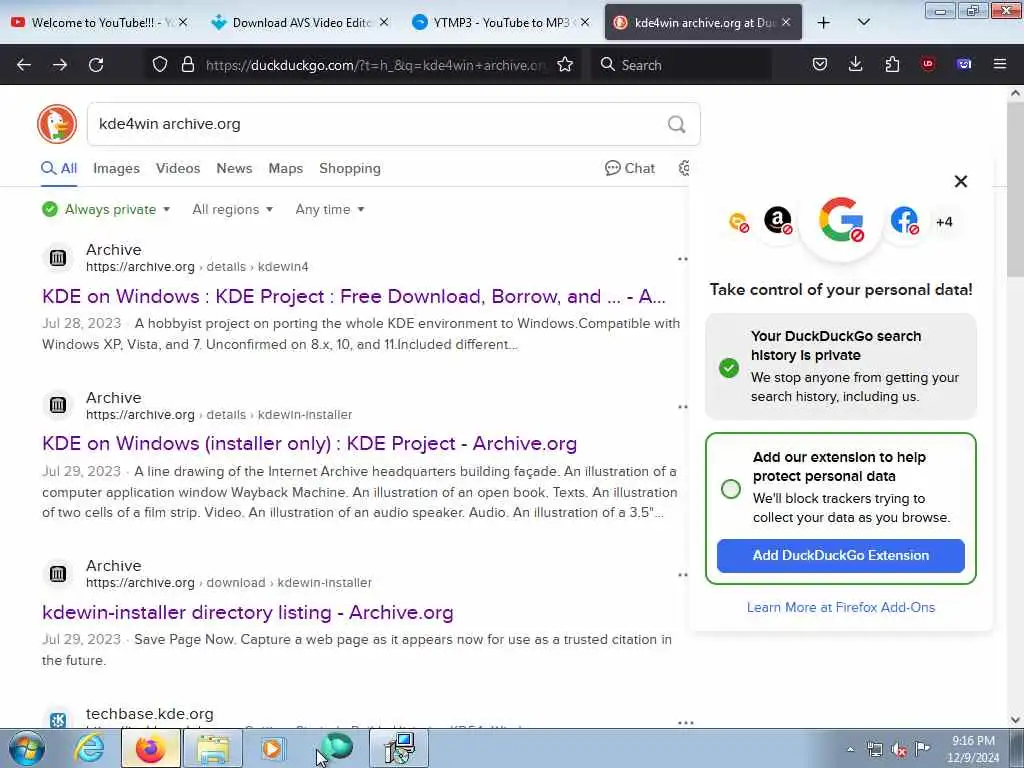Expand the Any time filter
The height and width of the screenshot is (768, 1024).
click(330, 210)
